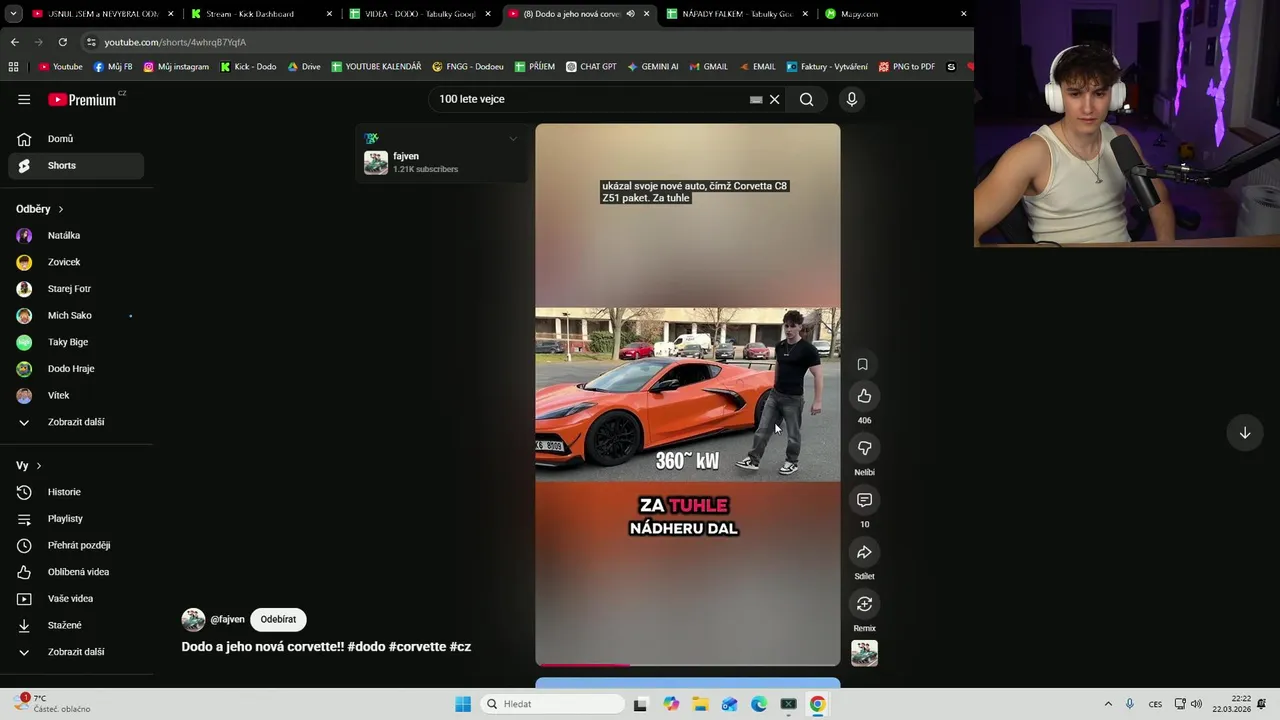This screenshot has height=720, width=1280.
Task: Show hidden system tray icons
Action: 1108,704
